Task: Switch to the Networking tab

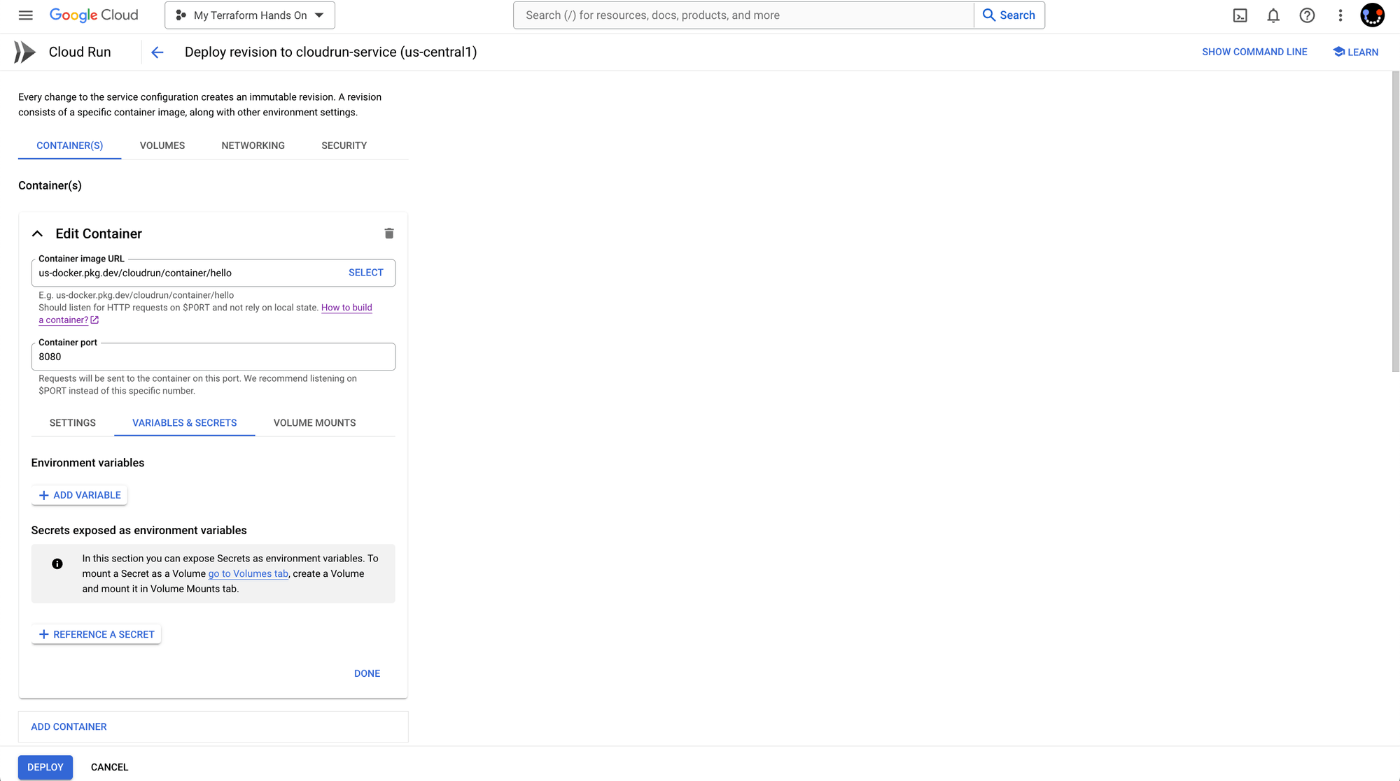Action: pyautogui.click(x=253, y=145)
